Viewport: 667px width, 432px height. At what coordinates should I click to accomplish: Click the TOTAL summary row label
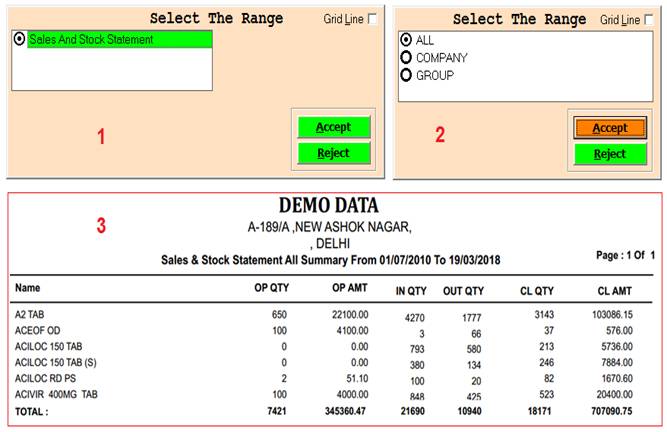pos(33,410)
